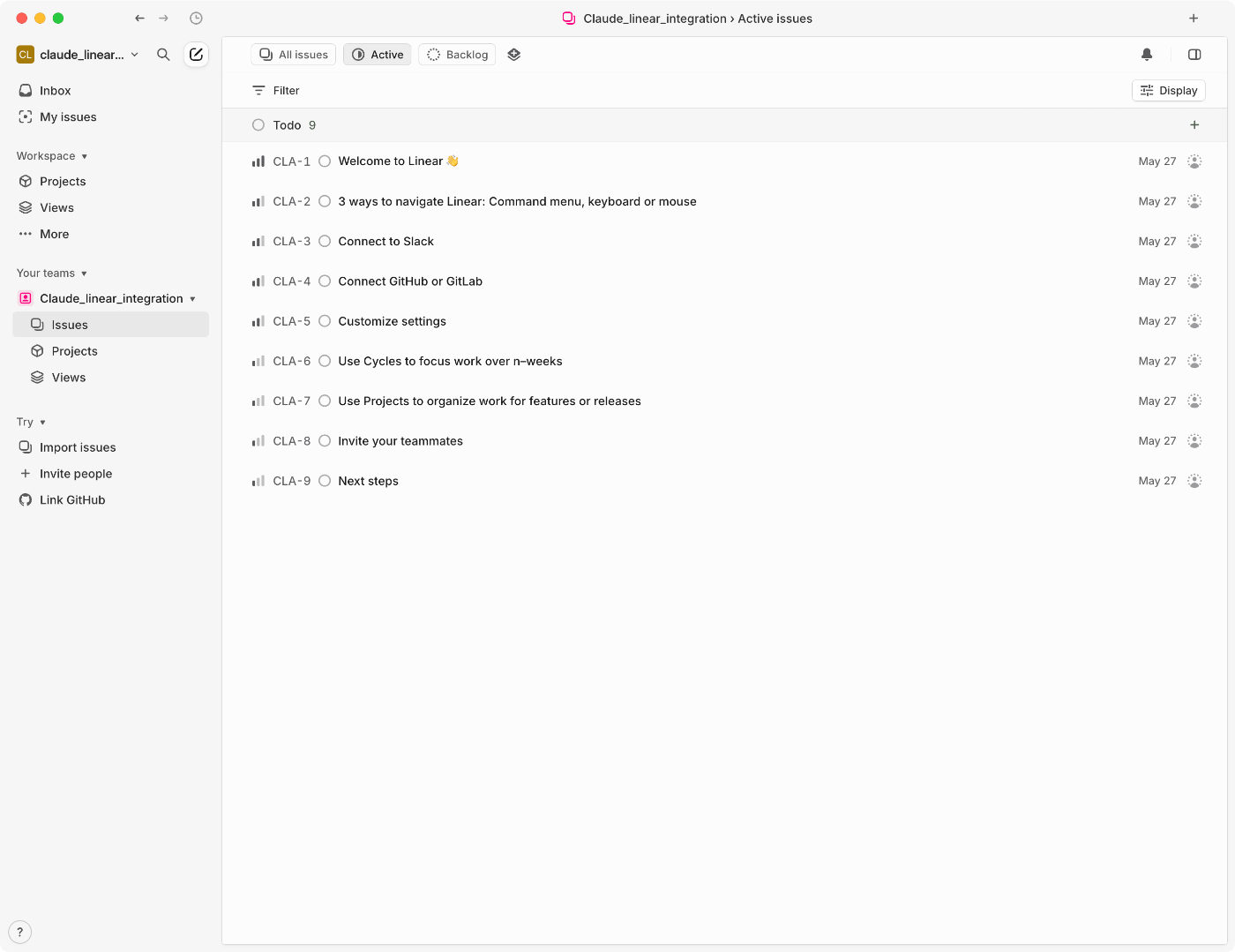Image resolution: width=1235 pixels, height=952 pixels.
Task: Add new tab with top-right plus
Action: [x=1194, y=19]
